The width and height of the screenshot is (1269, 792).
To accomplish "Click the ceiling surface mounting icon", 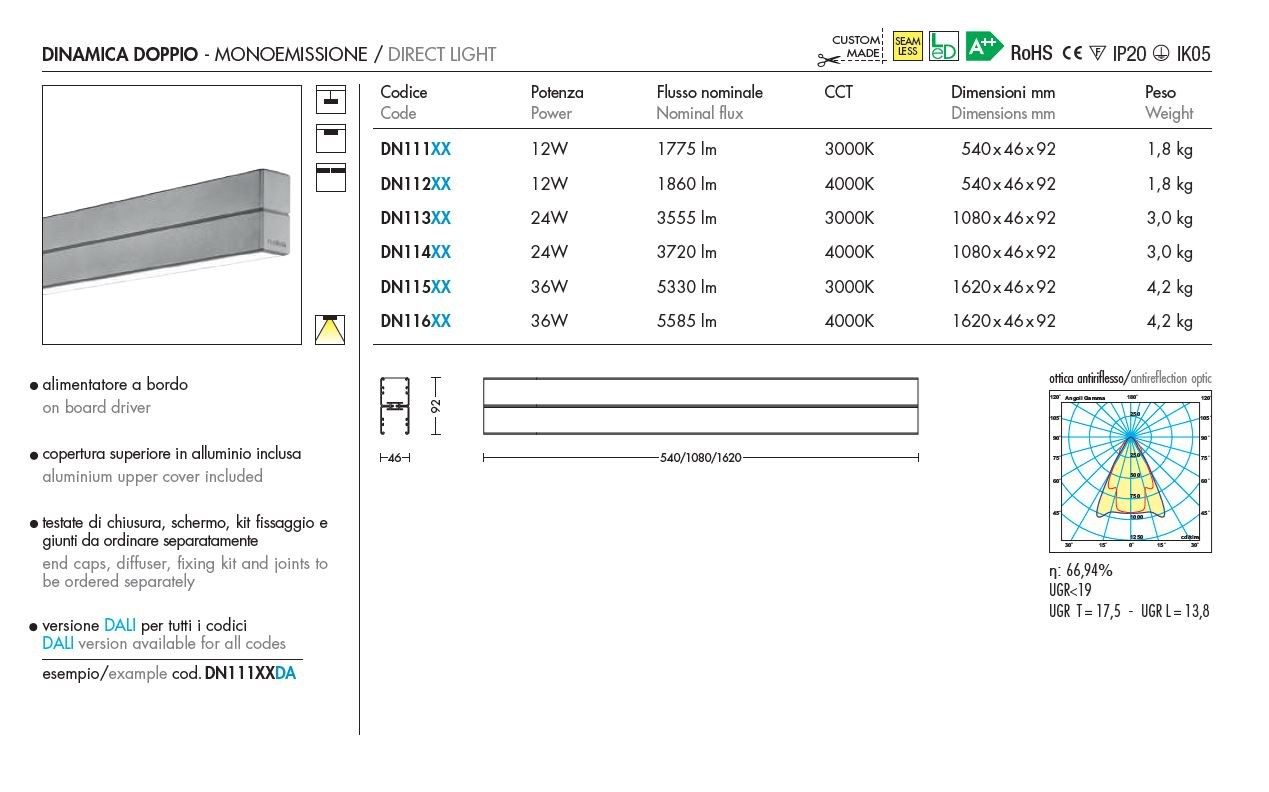I will coord(330,138).
